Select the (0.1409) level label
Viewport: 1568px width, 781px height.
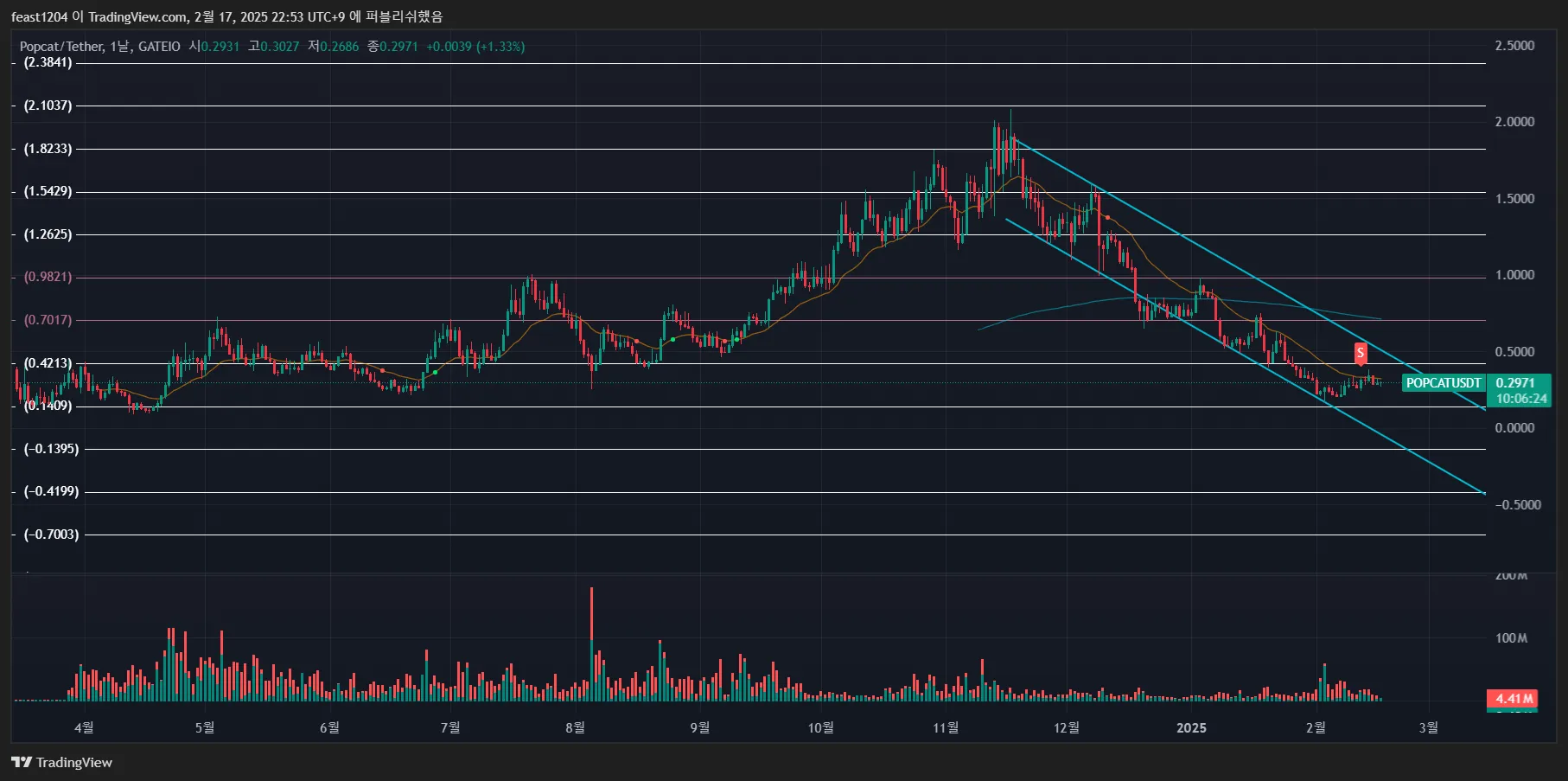(48, 406)
